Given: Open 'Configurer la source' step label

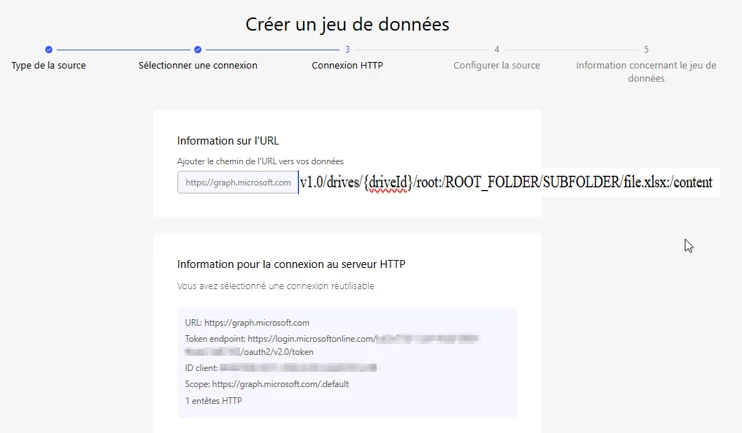Looking at the screenshot, I should 496,65.
